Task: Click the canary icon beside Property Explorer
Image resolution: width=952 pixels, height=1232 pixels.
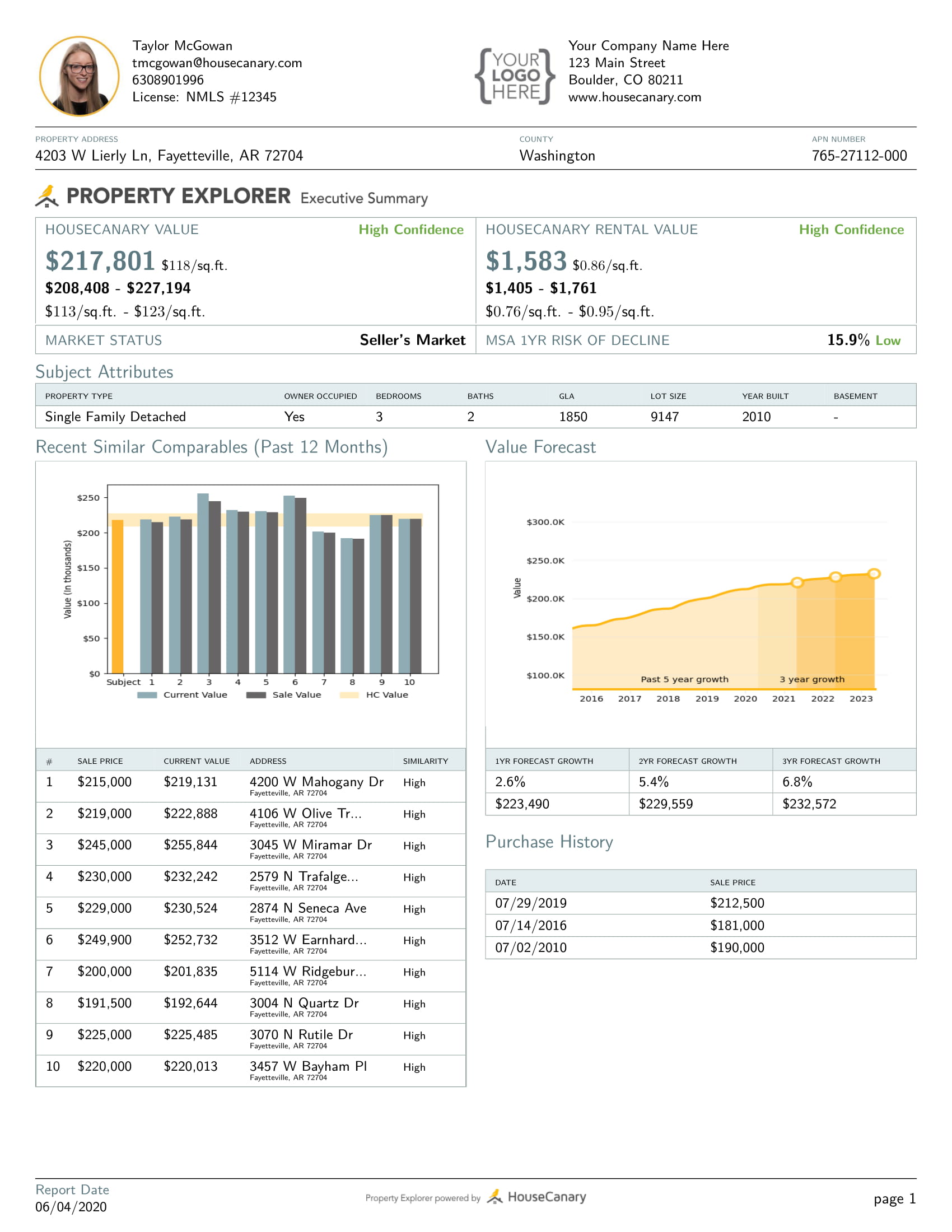Action: click(x=47, y=196)
